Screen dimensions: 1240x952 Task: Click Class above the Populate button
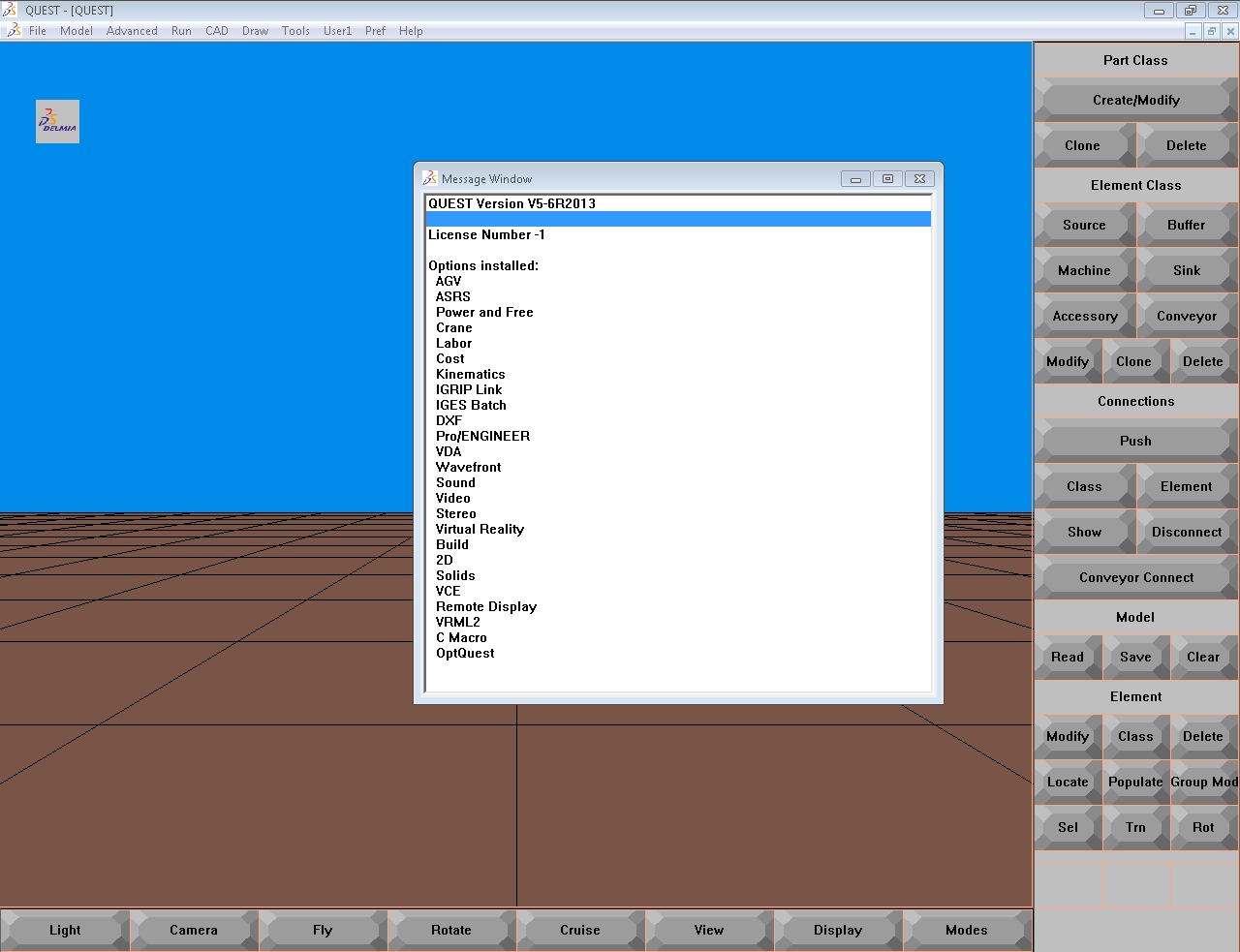coord(1135,736)
